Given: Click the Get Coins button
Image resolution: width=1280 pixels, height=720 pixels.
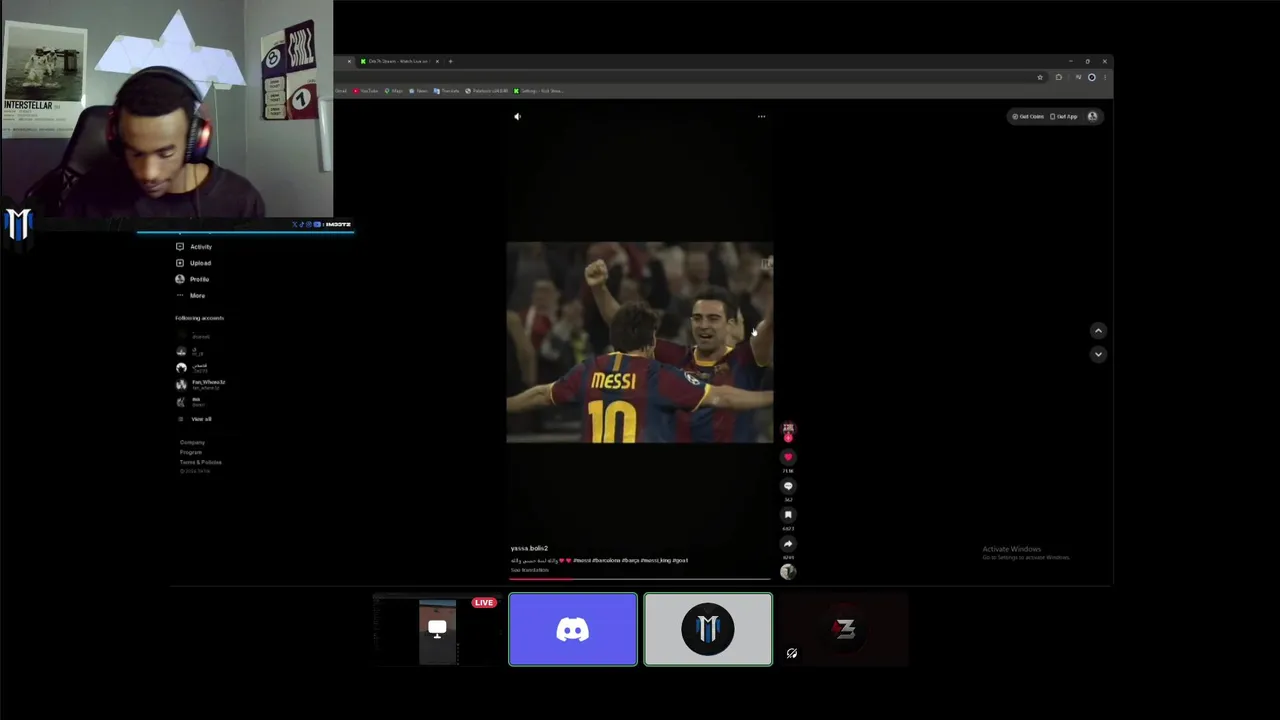Looking at the screenshot, I should tap(1028, 116).
